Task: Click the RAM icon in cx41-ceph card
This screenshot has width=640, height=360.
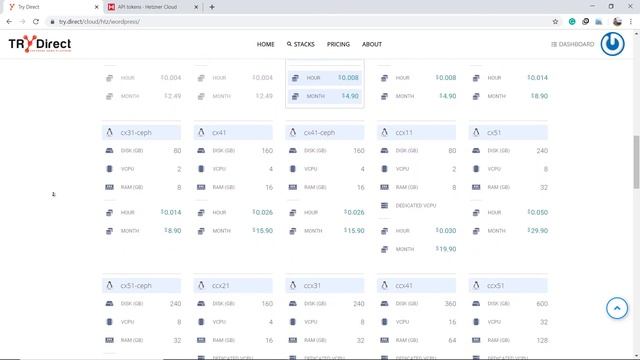Action: pos(293,187)
